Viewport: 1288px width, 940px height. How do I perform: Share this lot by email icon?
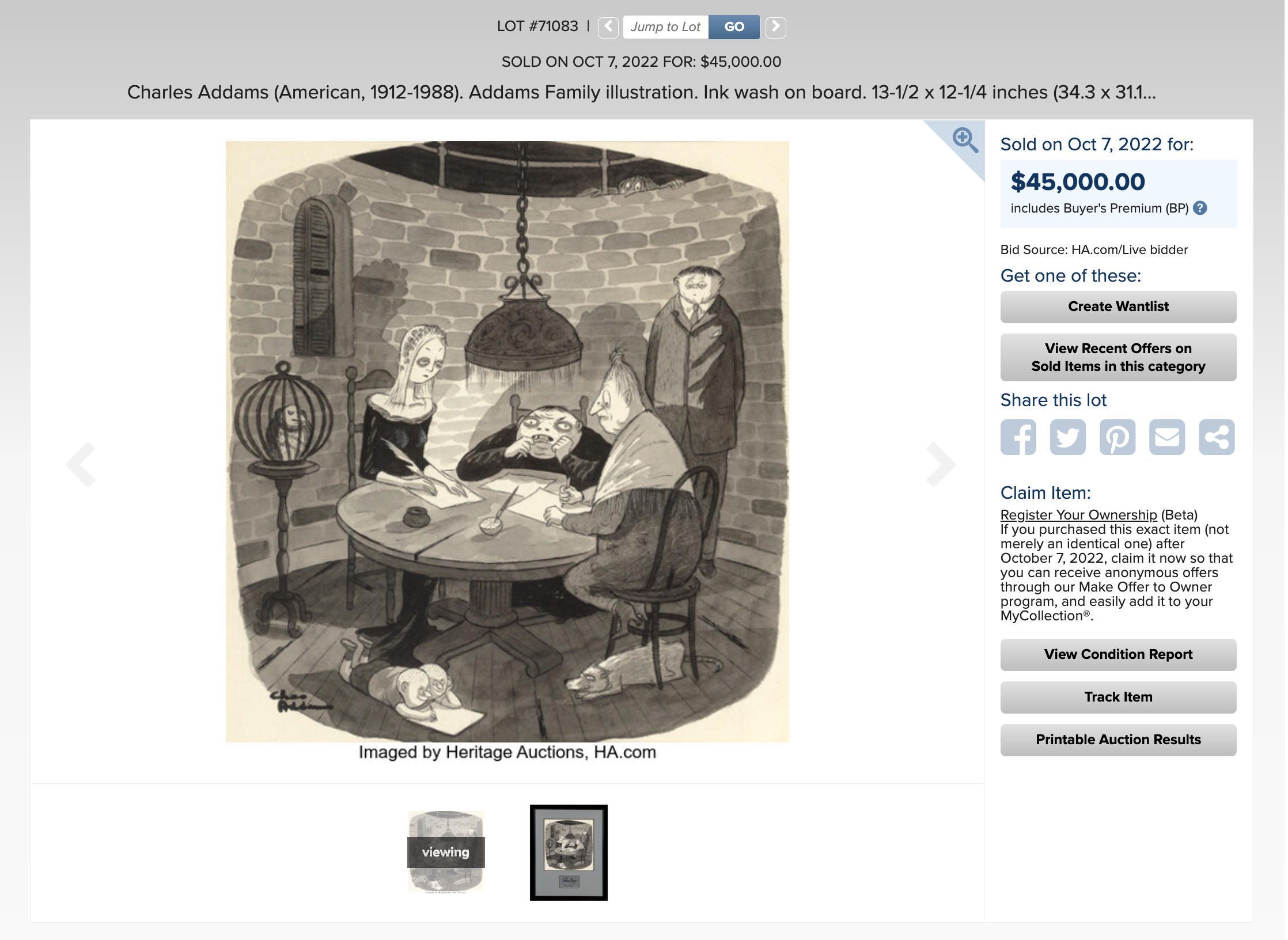tap(1166, 437)
